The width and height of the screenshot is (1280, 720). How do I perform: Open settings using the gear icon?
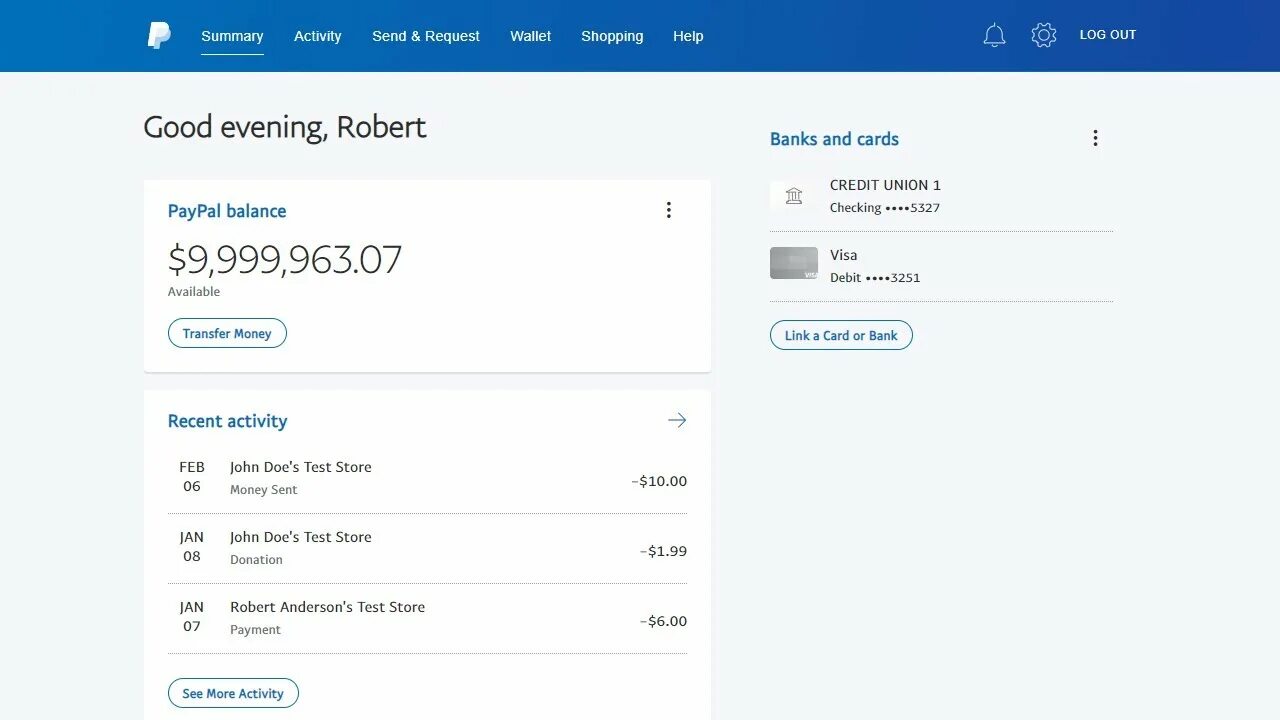coord(1043,34)
